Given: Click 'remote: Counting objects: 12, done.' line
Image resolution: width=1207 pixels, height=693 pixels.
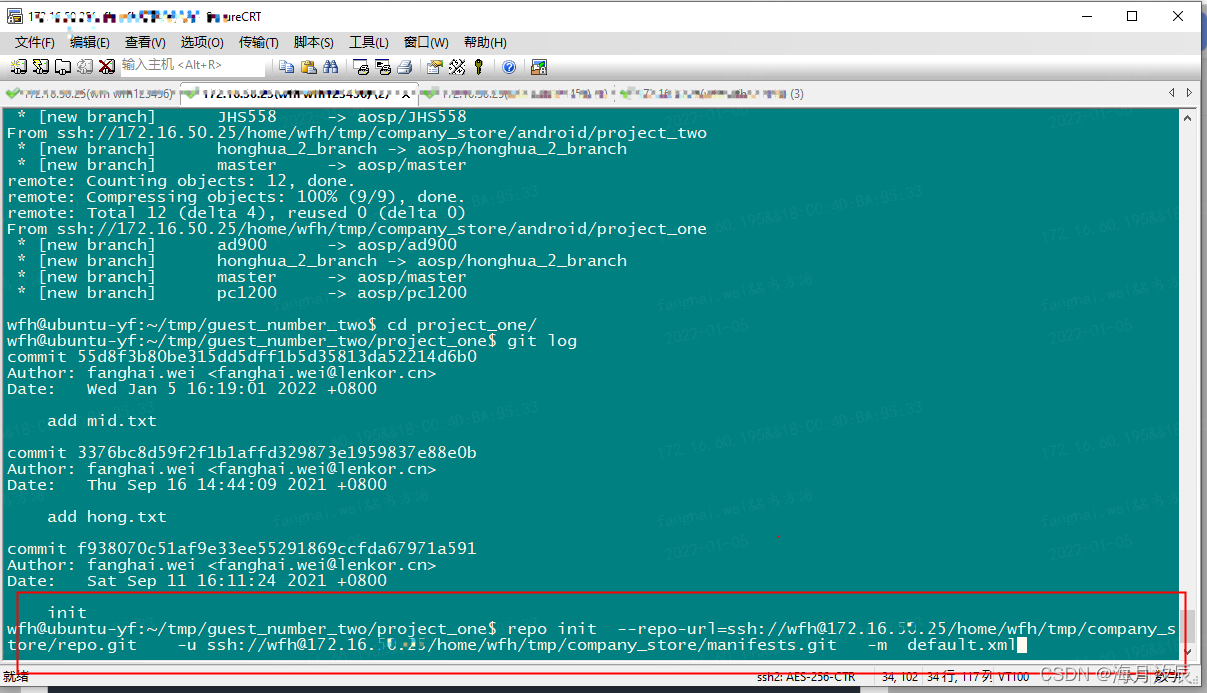Looking at the screenshot, I should click(182, 180).
